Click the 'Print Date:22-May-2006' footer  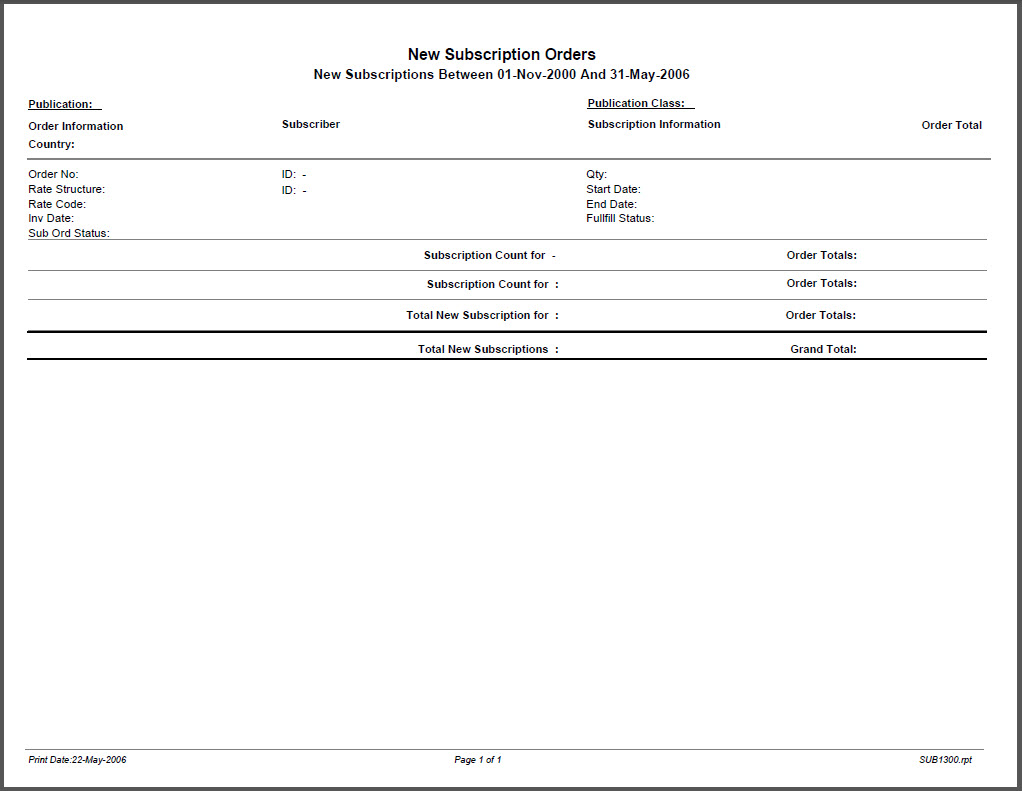77,760
